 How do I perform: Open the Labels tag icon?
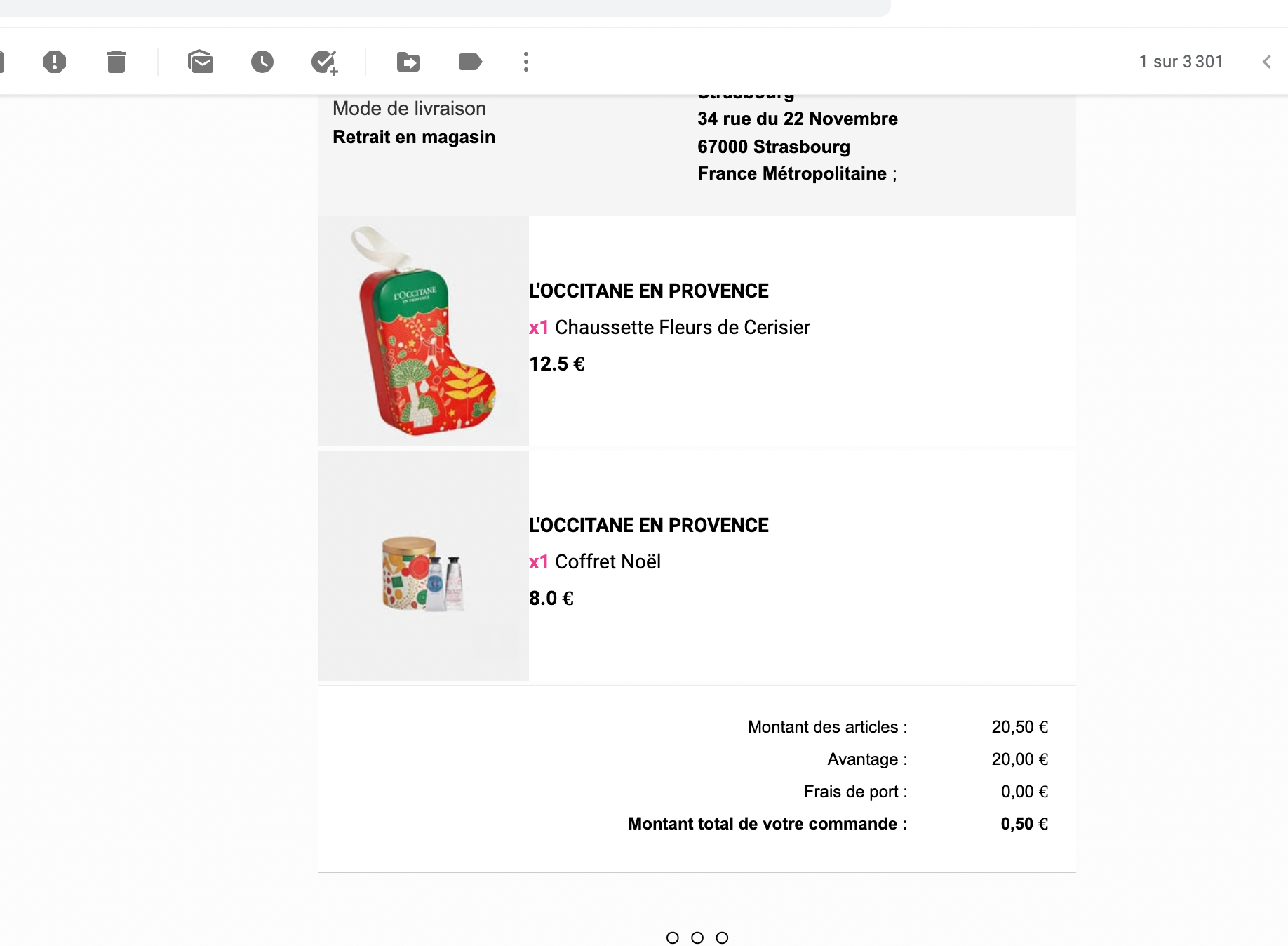click(x=470, y=62)
